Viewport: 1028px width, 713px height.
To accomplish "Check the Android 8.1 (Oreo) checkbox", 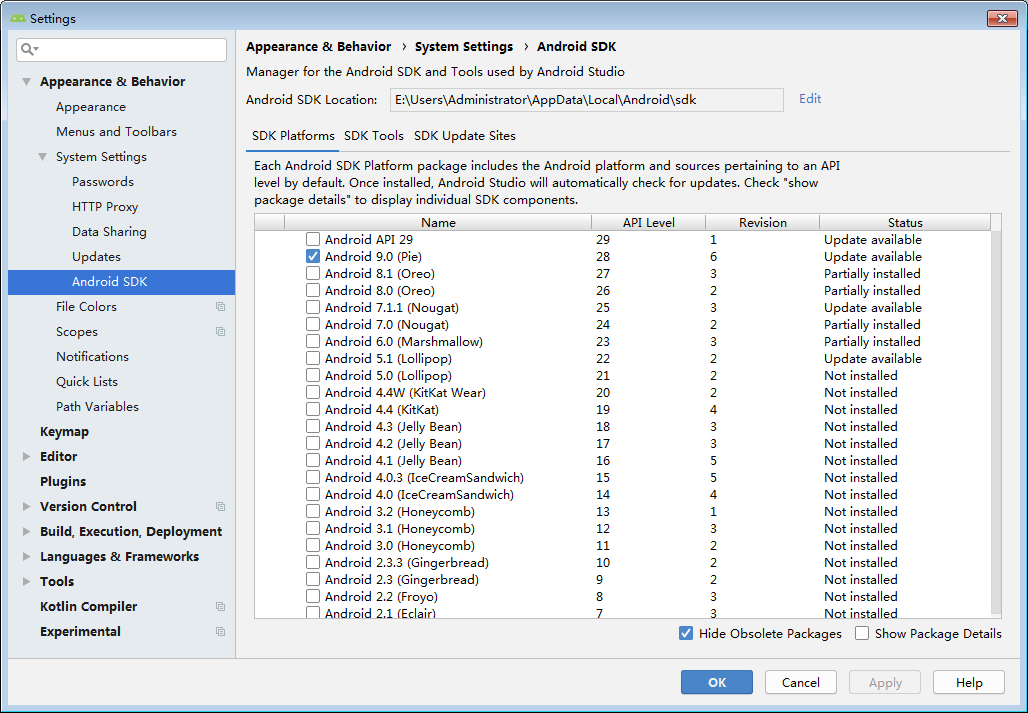I will click(313, 273).
